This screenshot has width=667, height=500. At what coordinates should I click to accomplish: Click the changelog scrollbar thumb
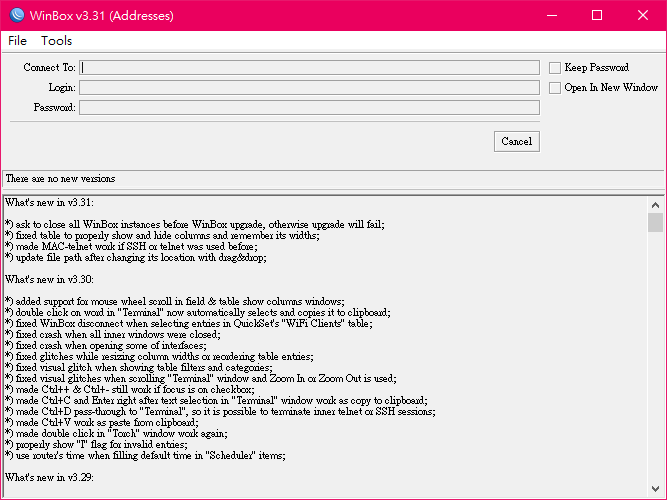(x=656, y=223)
